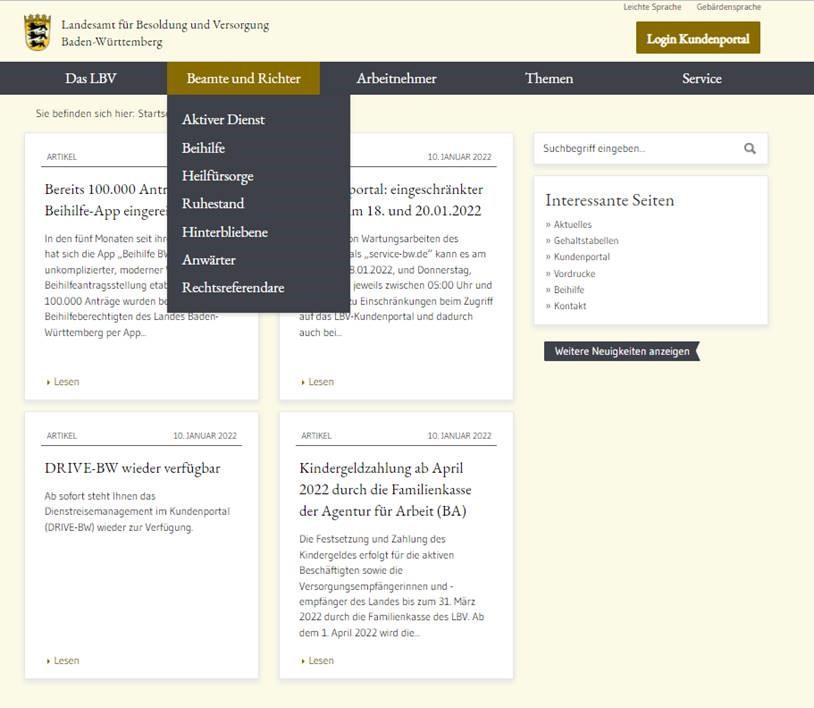Viewport: 814px width, 708px height.
Task: Expand the Arbeitnehmer navigation menu
Action: pyautogui.click(x=396, y=79)
